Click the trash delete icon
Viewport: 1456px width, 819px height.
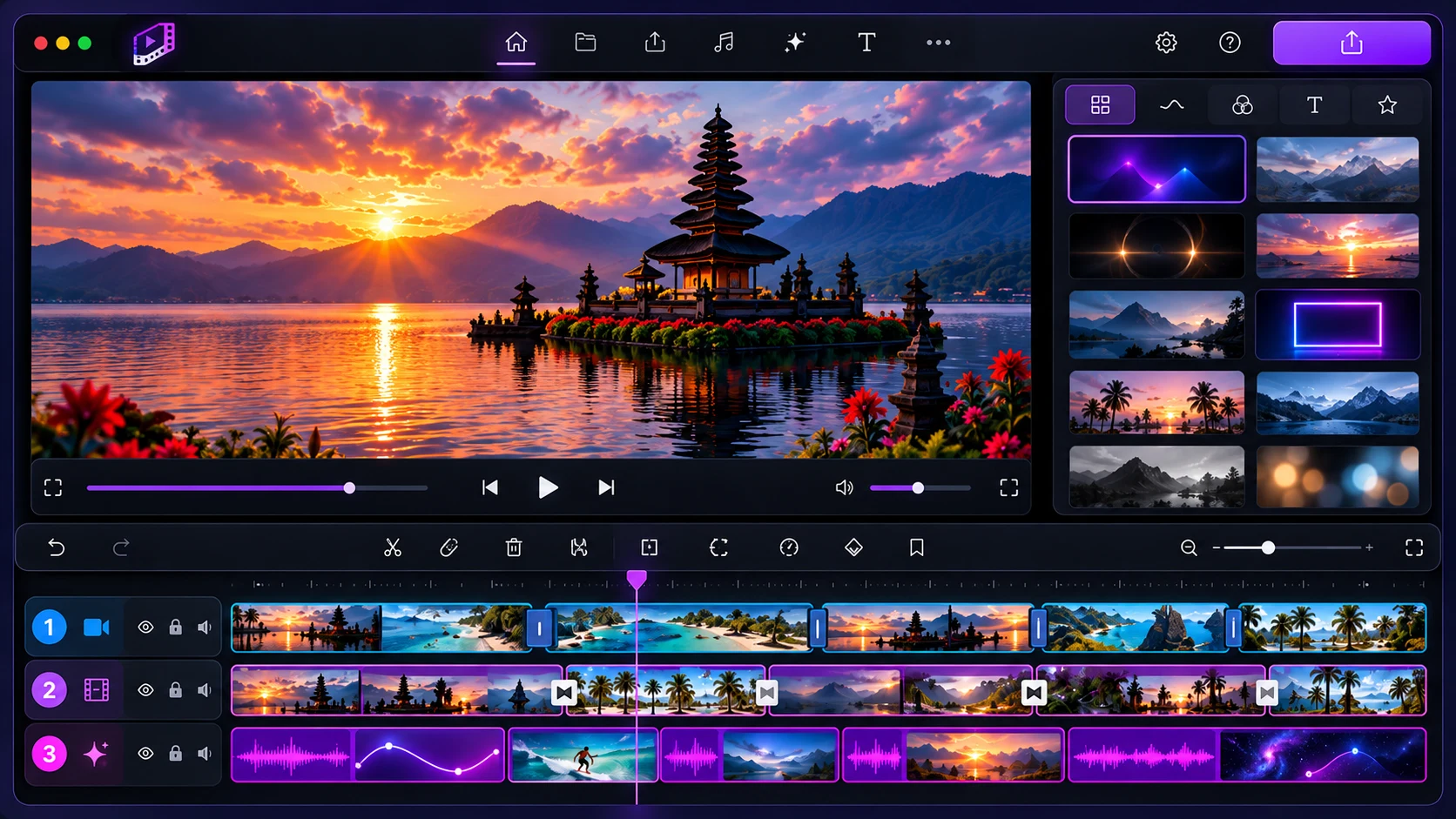point(514,547)
